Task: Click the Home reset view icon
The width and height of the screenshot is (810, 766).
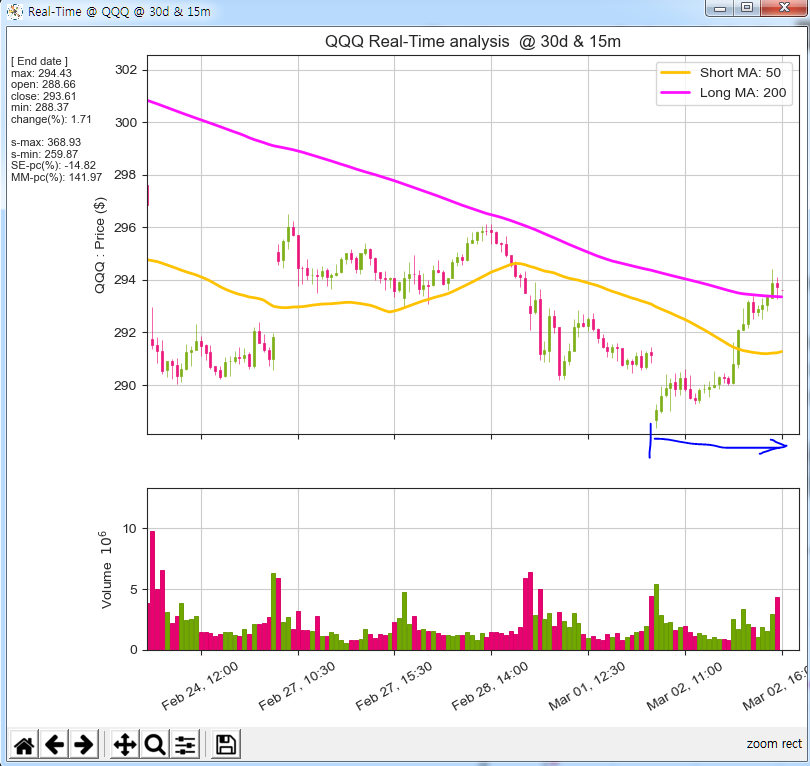Action: [24, 744]
